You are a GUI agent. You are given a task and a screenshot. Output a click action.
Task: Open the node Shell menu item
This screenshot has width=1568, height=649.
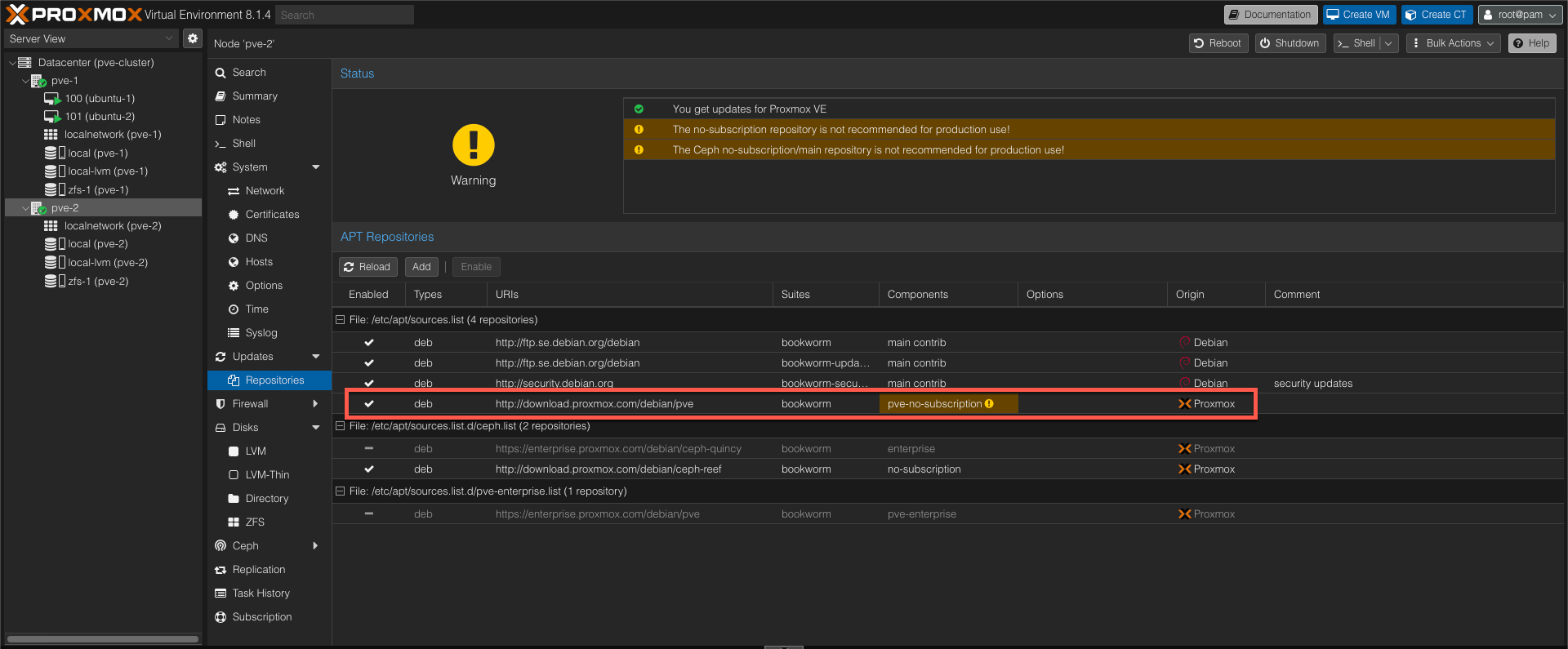[269, 144]
